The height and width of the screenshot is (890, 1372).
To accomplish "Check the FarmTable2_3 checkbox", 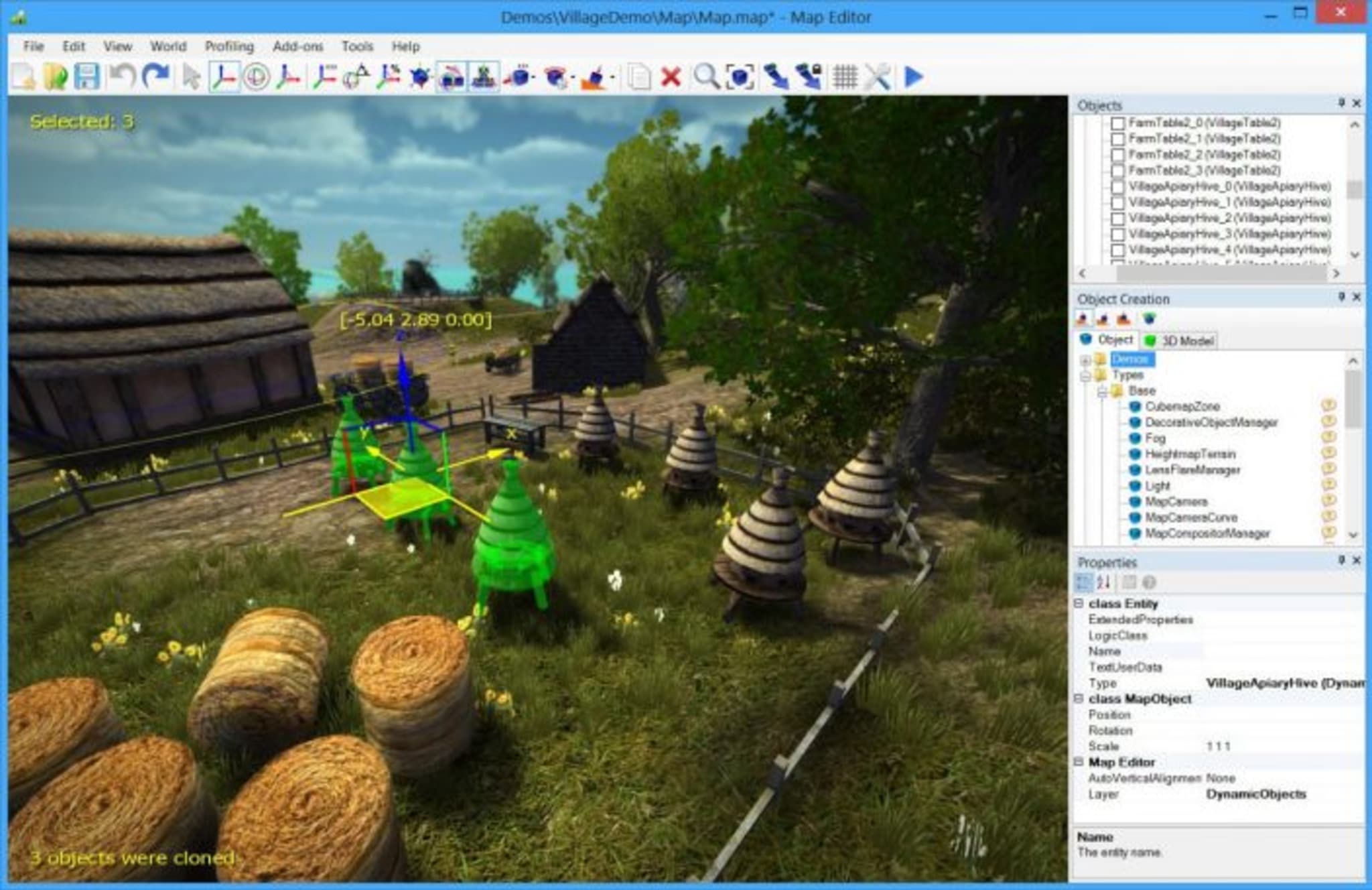I will click(x=1117, y=171).
